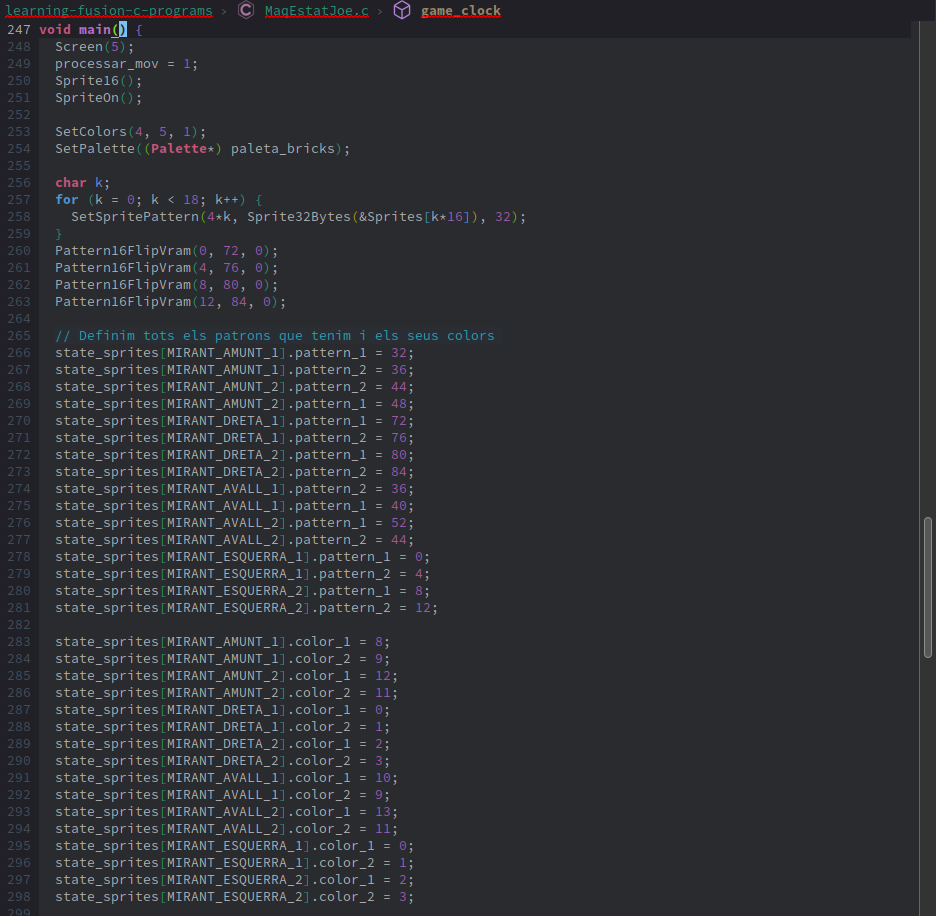Click MIRANT_AMUNT_2 color_1 = 12 line

pyautogui.click(x=226, y=676)
